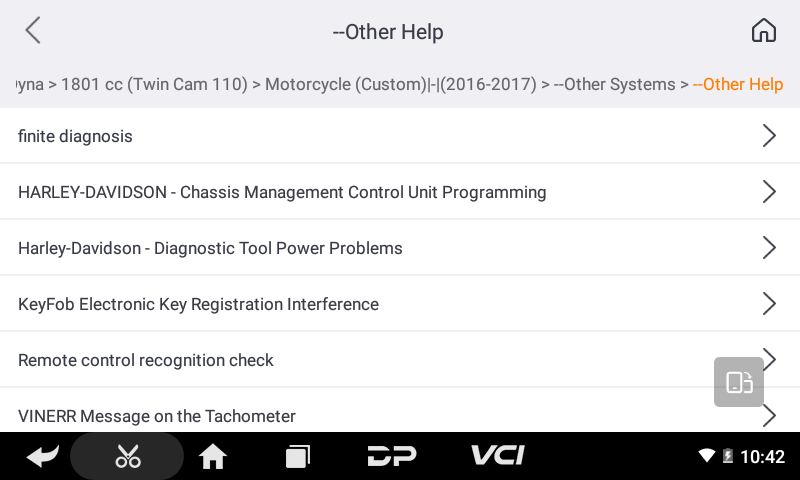This screenshot has width=800, height=480.
Task: Tap the back arrow in header
Action: click(33, 31)
